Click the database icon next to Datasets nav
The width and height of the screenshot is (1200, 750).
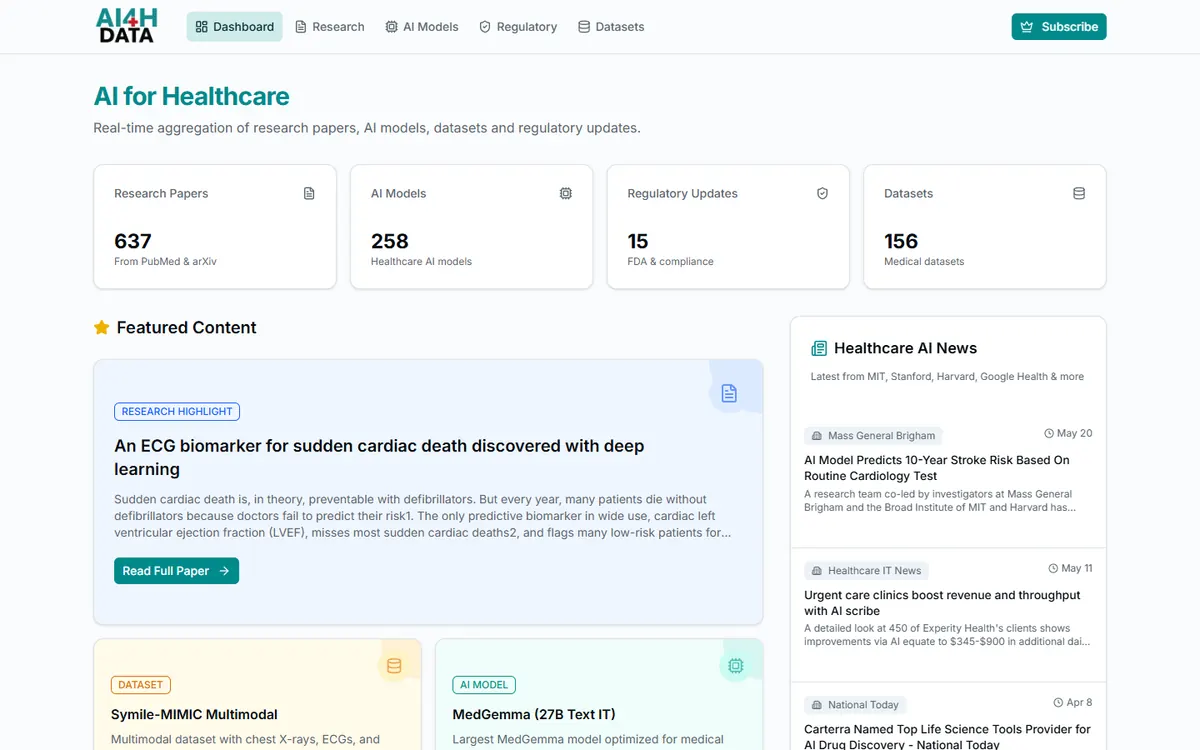pyautogui.click(x=584, y=27)
